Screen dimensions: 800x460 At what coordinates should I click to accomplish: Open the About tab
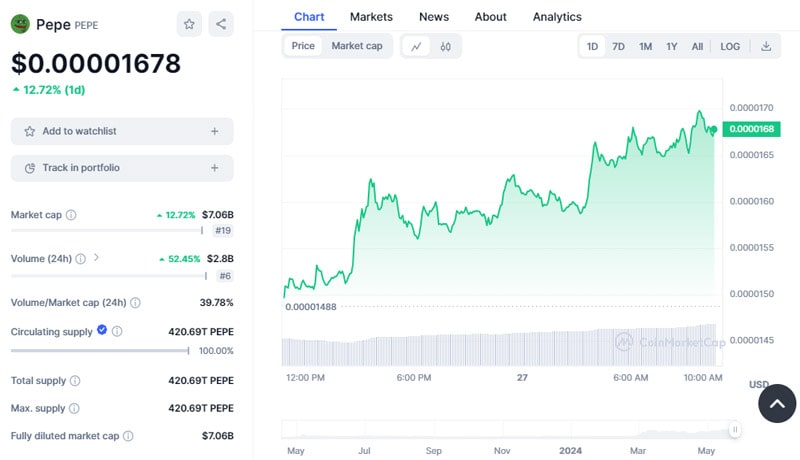click(x=490, y=17)
